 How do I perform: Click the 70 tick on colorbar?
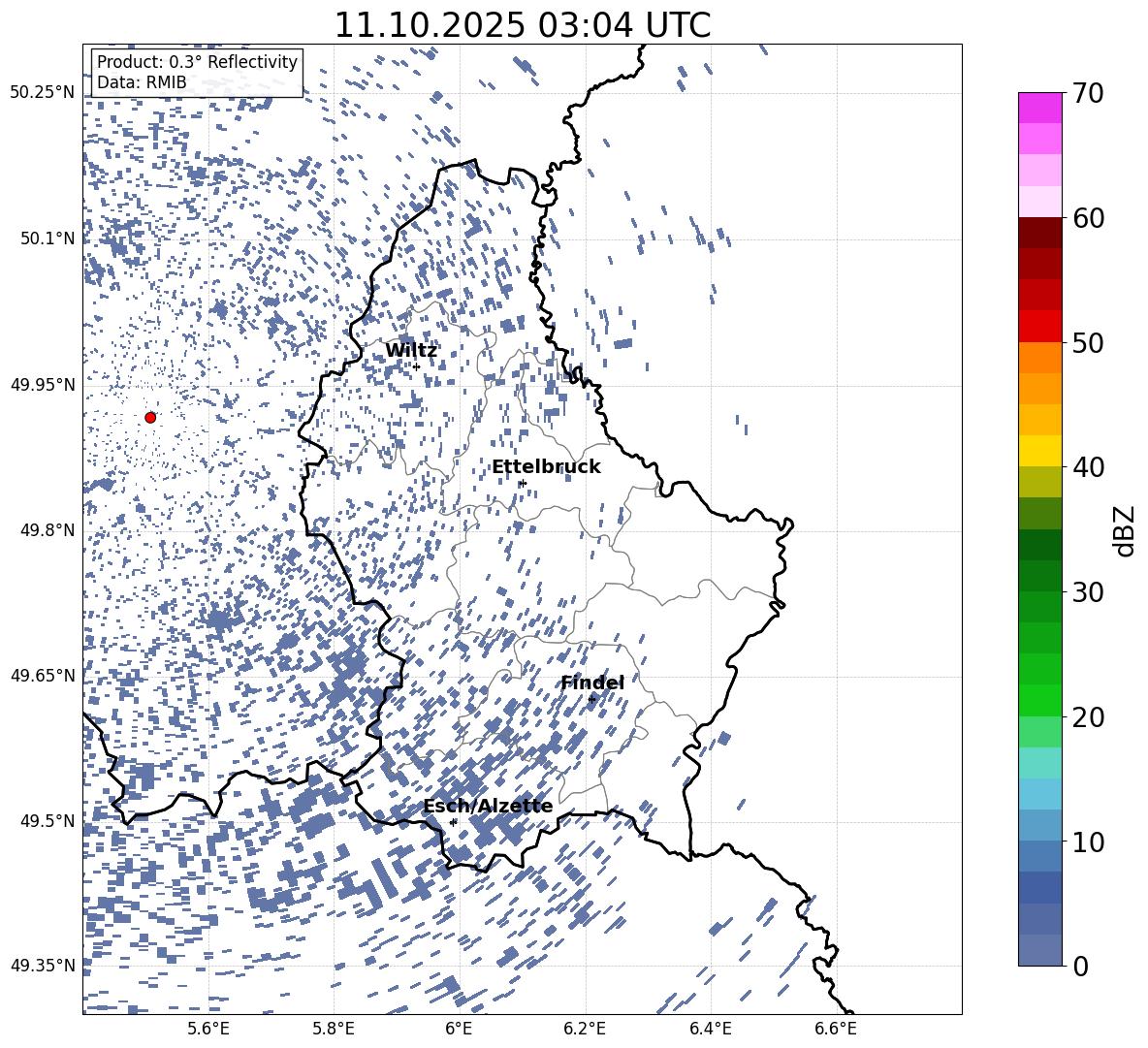click(x=1088, y=93)
